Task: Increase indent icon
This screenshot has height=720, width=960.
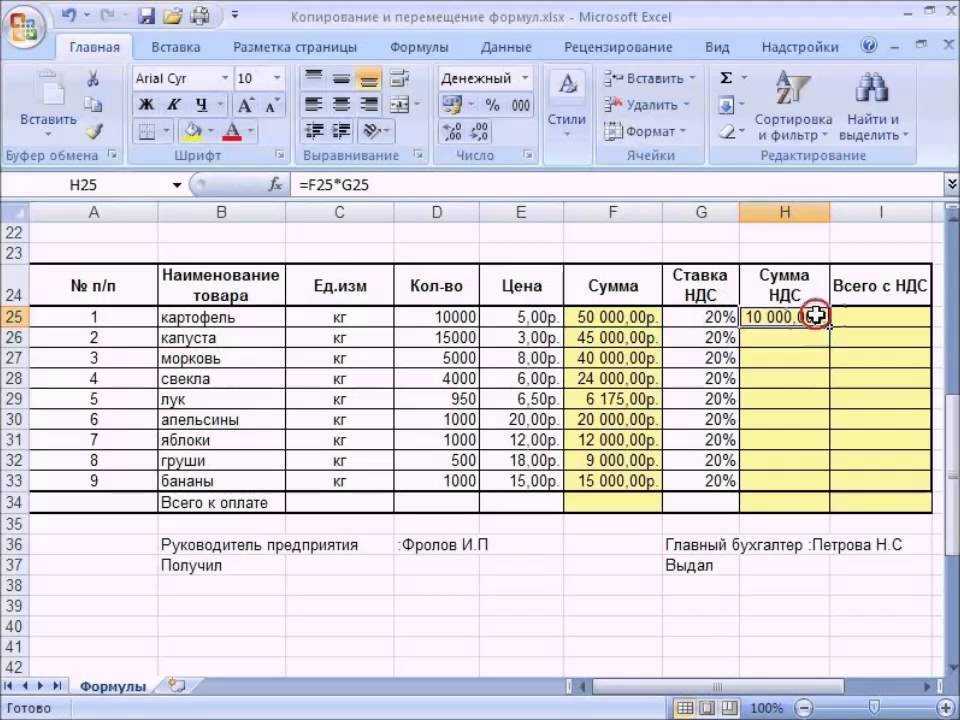Action: [342, 131]
